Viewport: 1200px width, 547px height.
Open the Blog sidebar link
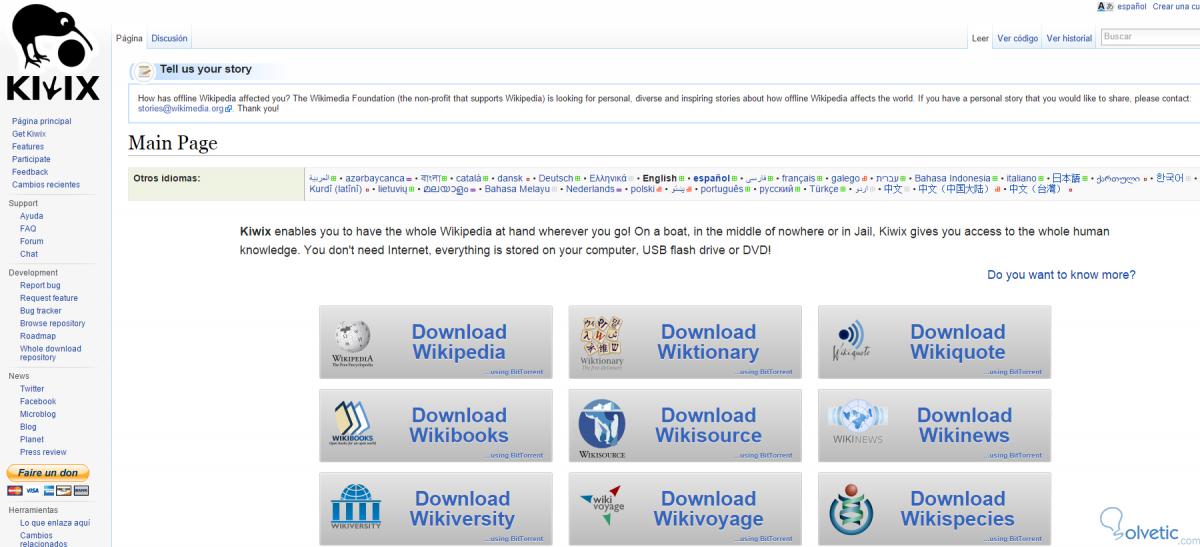[x=28, y=427]
